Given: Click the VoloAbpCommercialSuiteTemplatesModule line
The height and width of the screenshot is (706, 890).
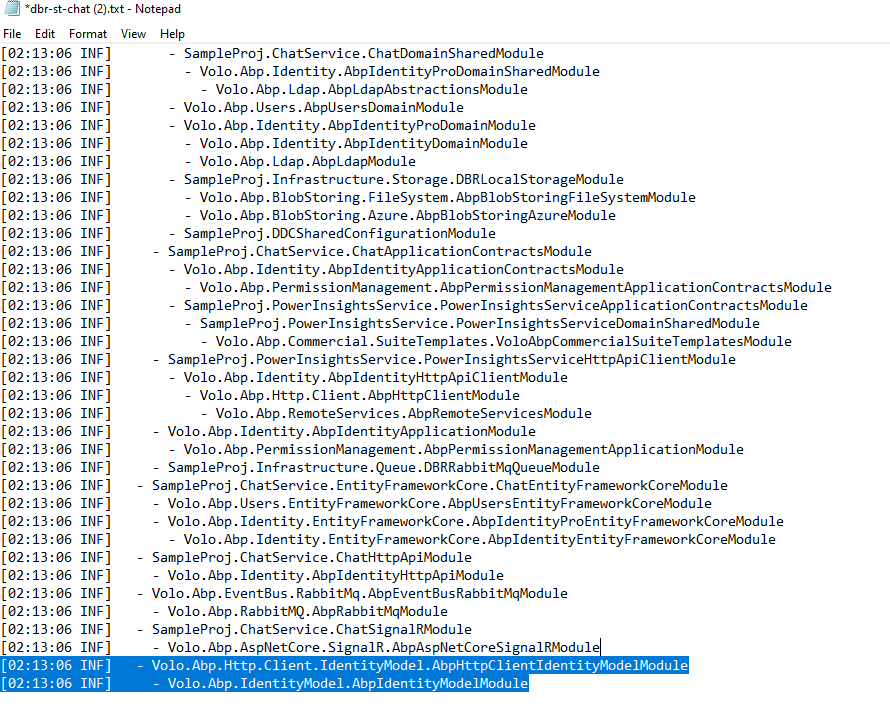Looking at the screenshot, I should coord(396,342).
